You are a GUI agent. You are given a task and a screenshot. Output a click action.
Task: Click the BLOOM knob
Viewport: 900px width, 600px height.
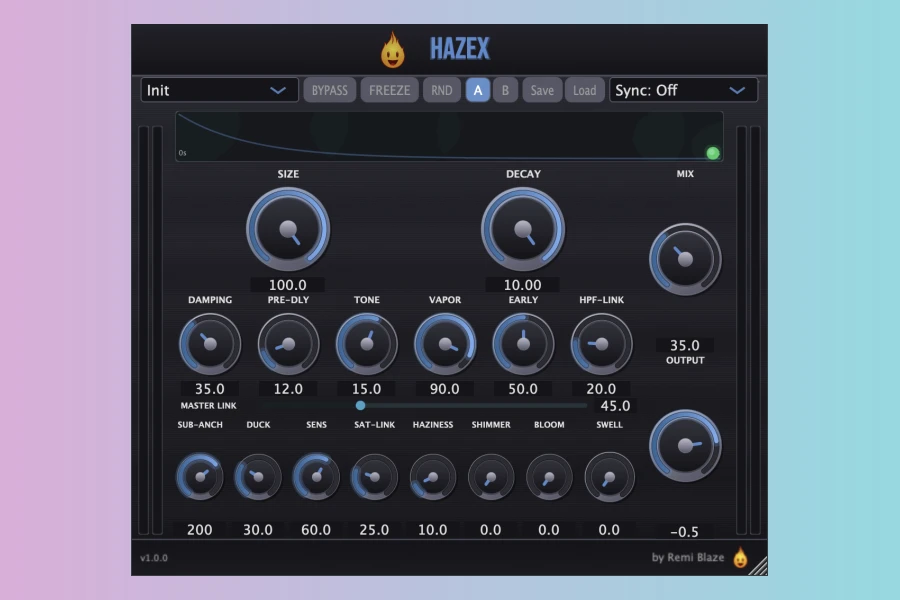(x=549, y=477)
